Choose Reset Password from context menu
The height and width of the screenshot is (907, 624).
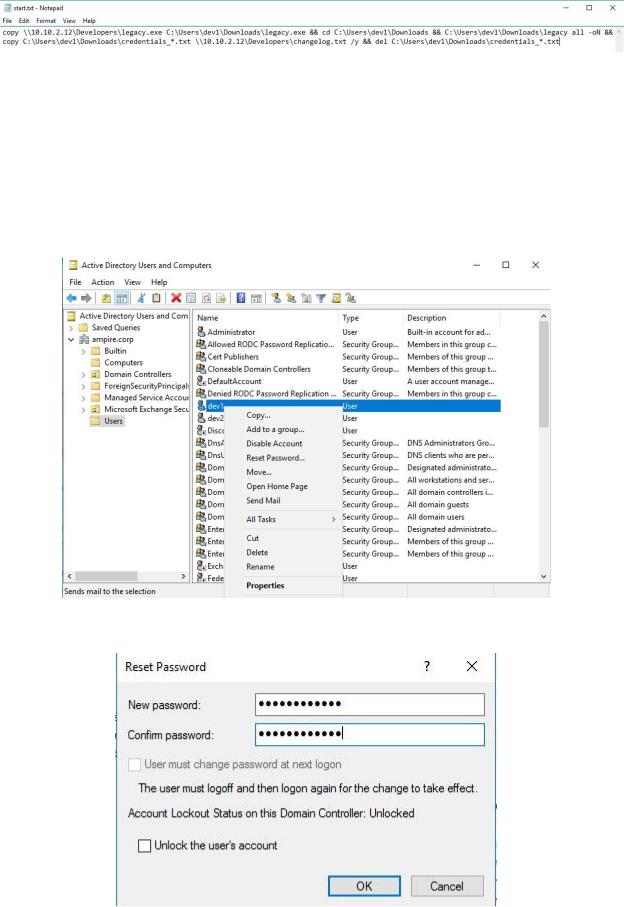pyautogui.click(x=283, y=458)
